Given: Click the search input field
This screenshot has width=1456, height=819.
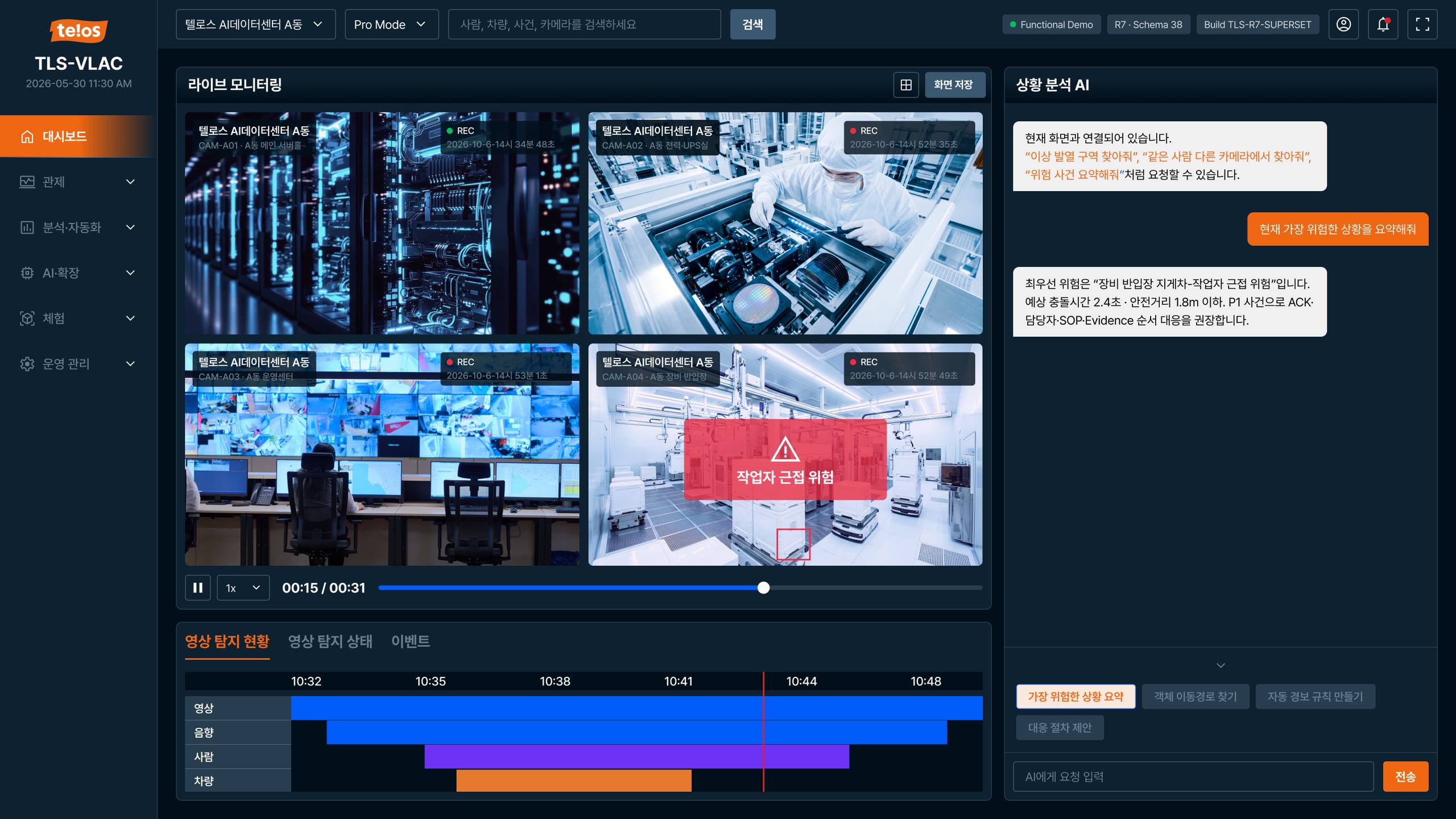Looking at the screenshot, I should [x=584, y=24].
